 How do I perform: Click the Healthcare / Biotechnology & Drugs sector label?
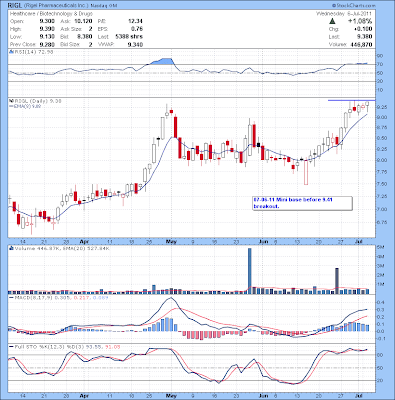tap(51, 14)
